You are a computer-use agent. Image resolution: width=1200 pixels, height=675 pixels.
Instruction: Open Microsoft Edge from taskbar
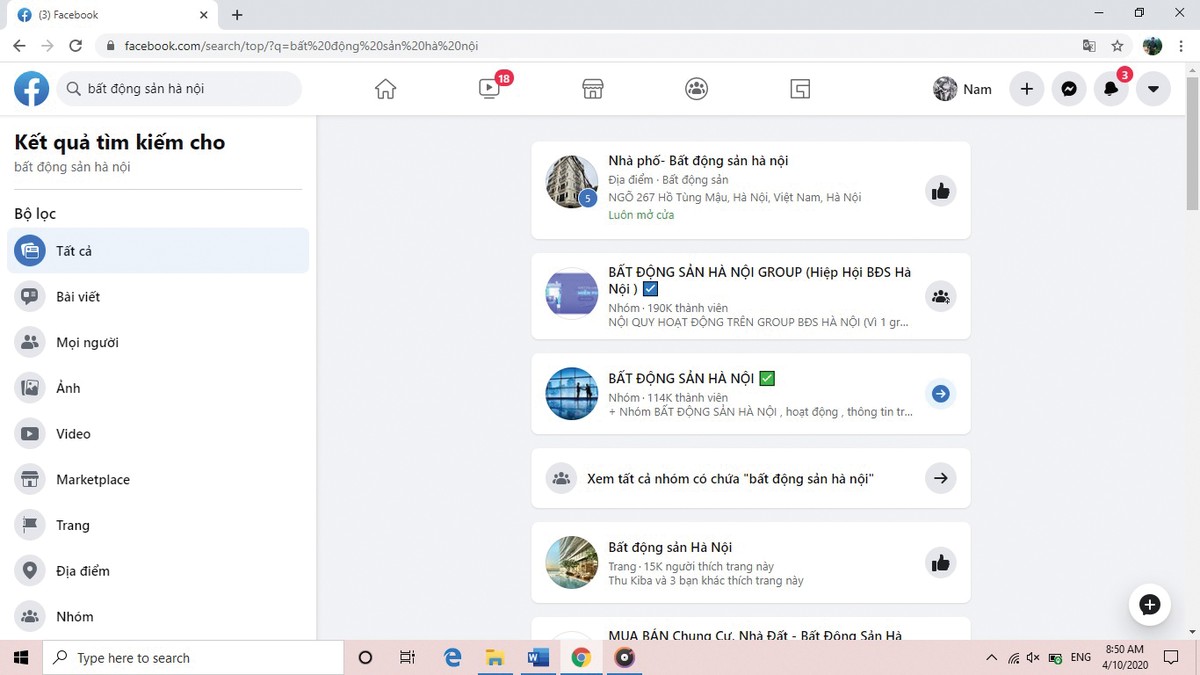click(452, 657)
